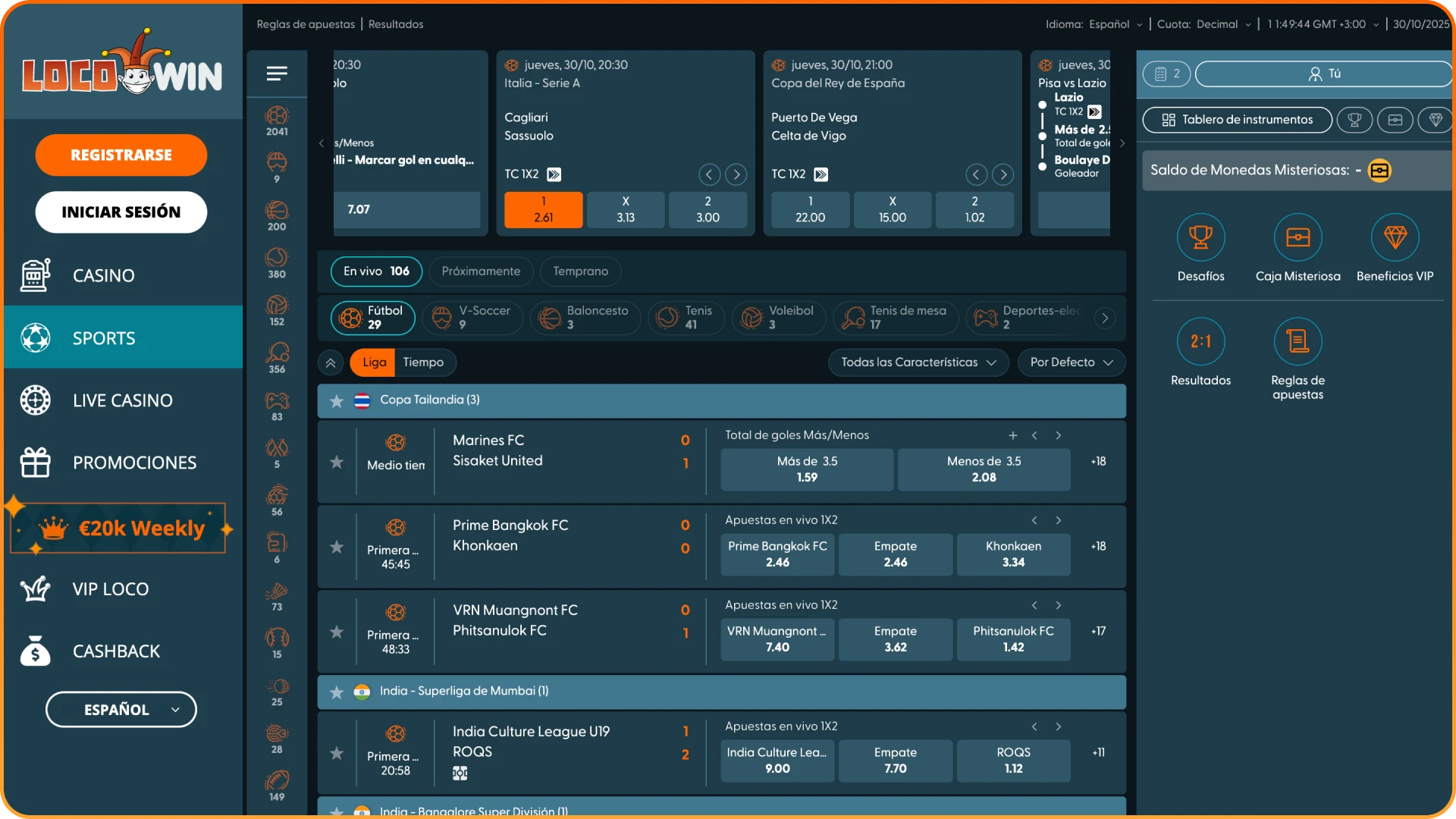Expand the Por Defecto sorting dropdown
1456x819 pixels.
pos(1072,362)
